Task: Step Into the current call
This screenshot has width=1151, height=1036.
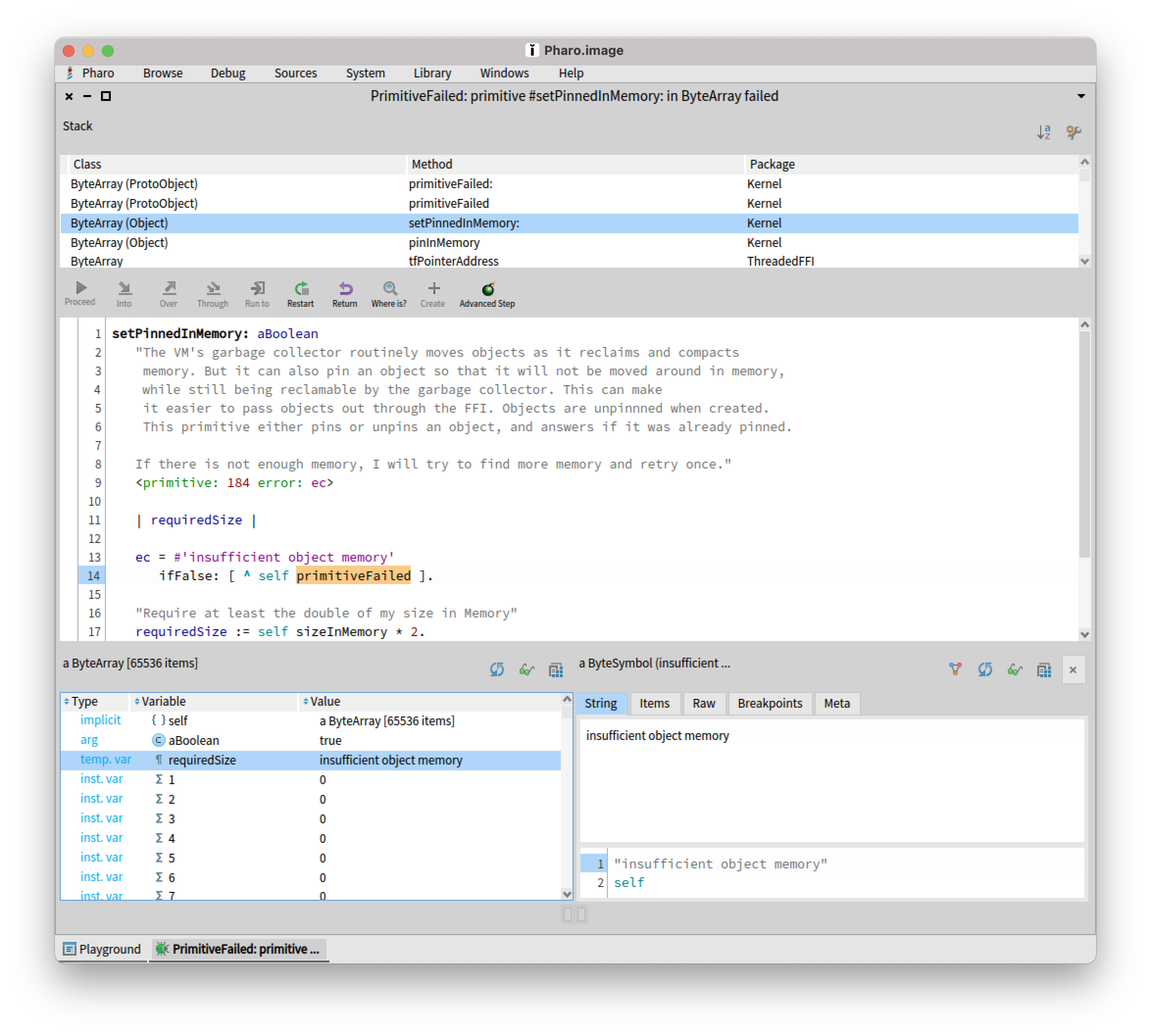Action: tap(124, 293)
